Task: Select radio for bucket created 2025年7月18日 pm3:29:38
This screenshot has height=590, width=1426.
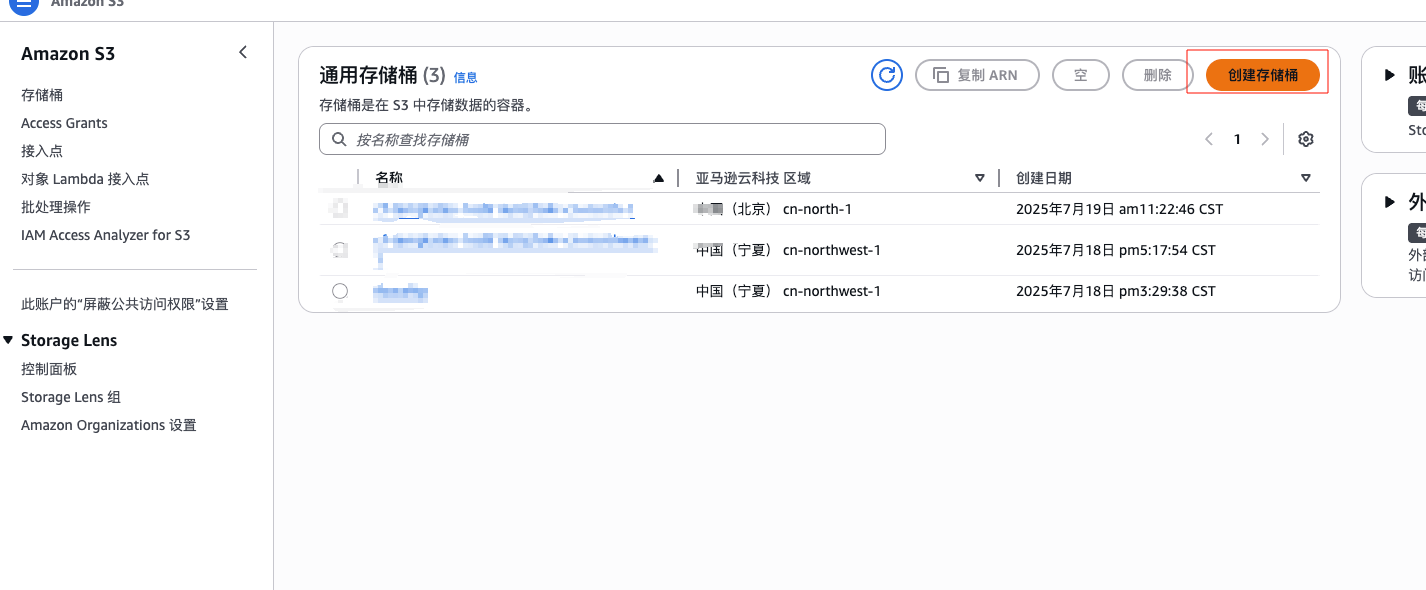Action: [340, 291]
